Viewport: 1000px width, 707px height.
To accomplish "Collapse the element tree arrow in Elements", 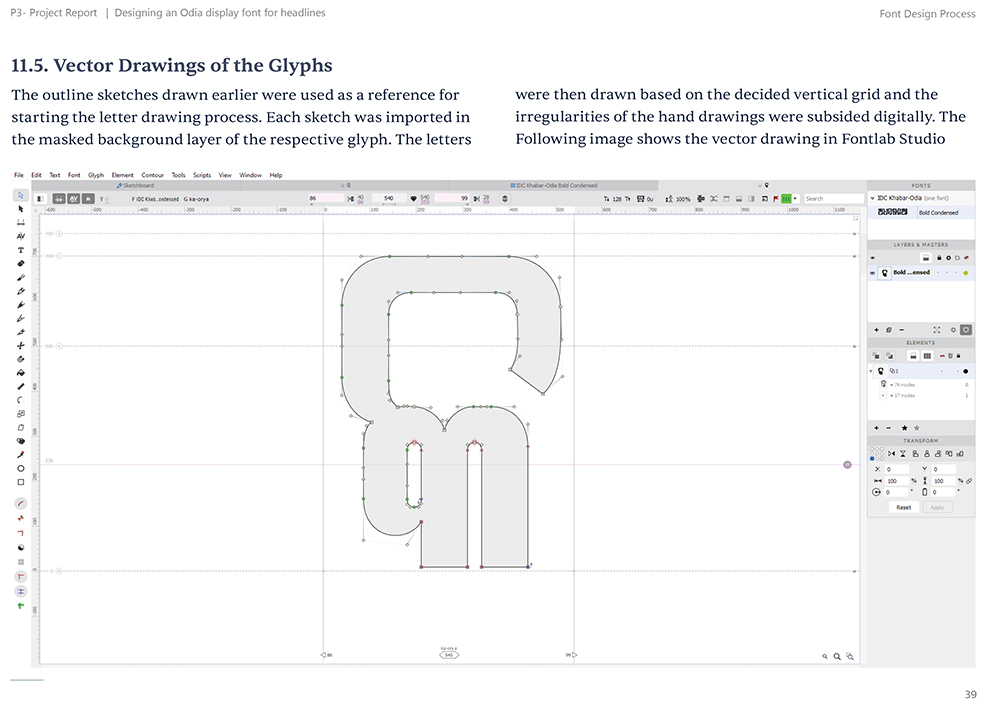I will (871, 371).
